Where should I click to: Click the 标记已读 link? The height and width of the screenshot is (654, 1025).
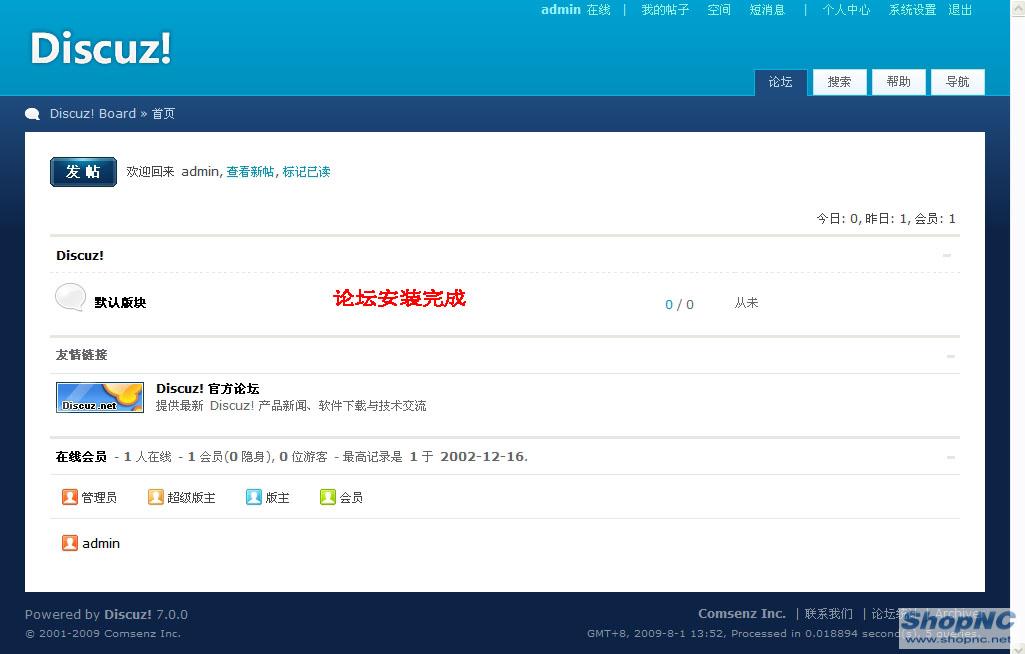(306, 172)
